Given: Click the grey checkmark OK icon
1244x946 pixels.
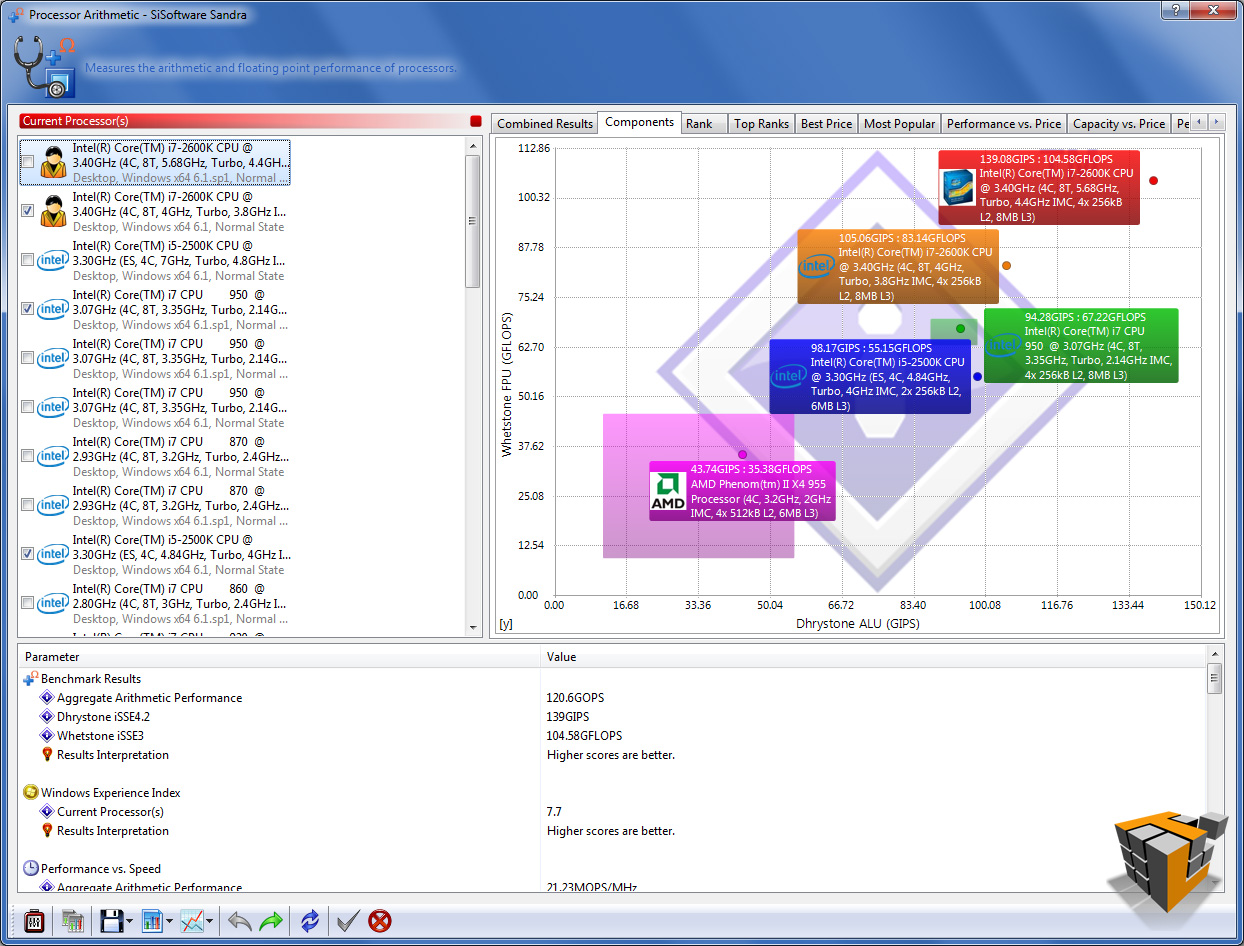Looking at the screenshot, I should coord(348,921).
